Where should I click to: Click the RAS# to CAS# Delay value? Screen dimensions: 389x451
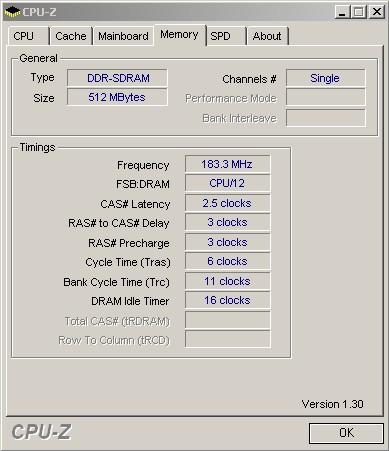(228, 222)
